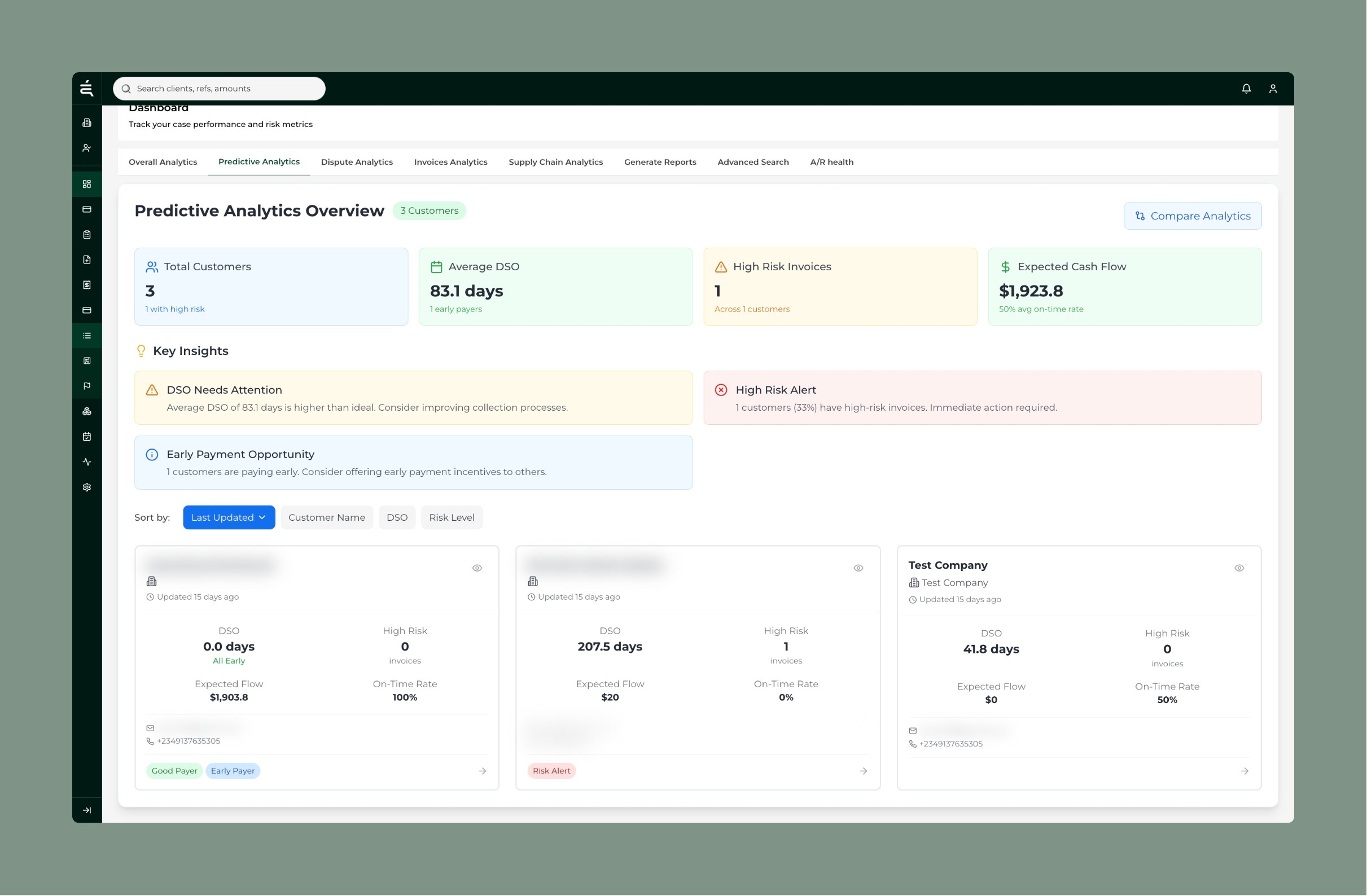This screenshot has height=896, width=1367.
Task: Open the Last Updated sort dropdown
Action: click(x=229, y=517)
